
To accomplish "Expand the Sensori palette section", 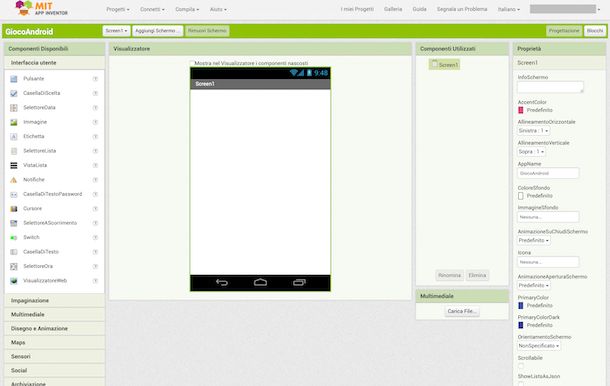I will click(x=54, y=357).
